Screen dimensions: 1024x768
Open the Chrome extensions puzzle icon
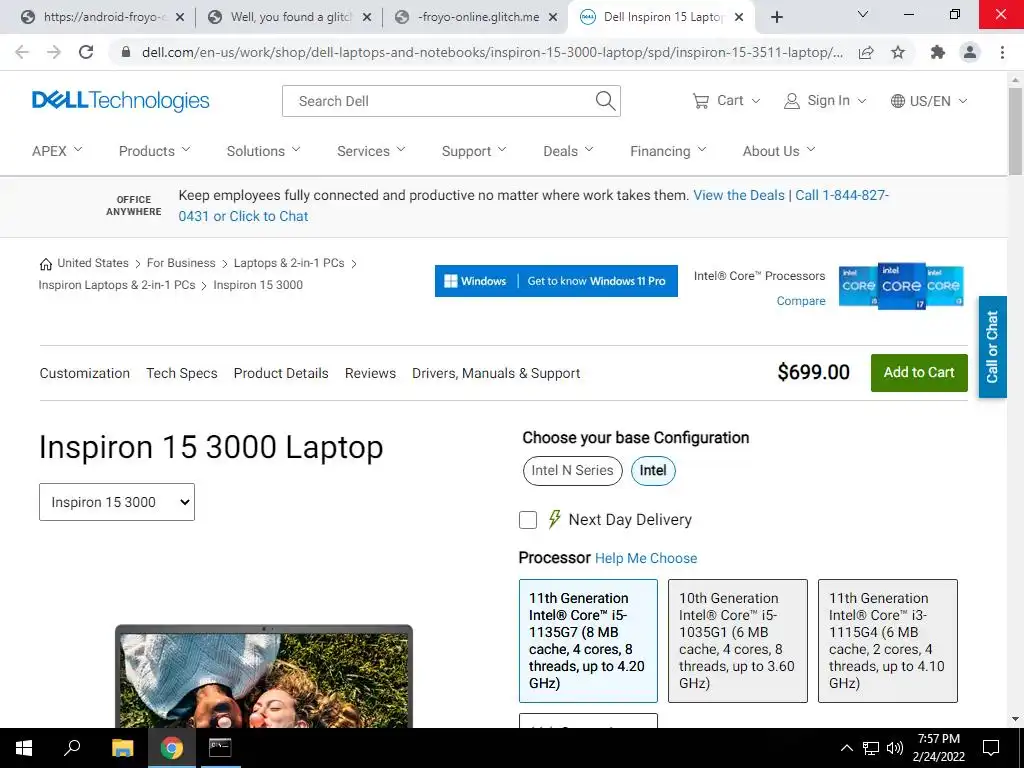coord(938,52)
